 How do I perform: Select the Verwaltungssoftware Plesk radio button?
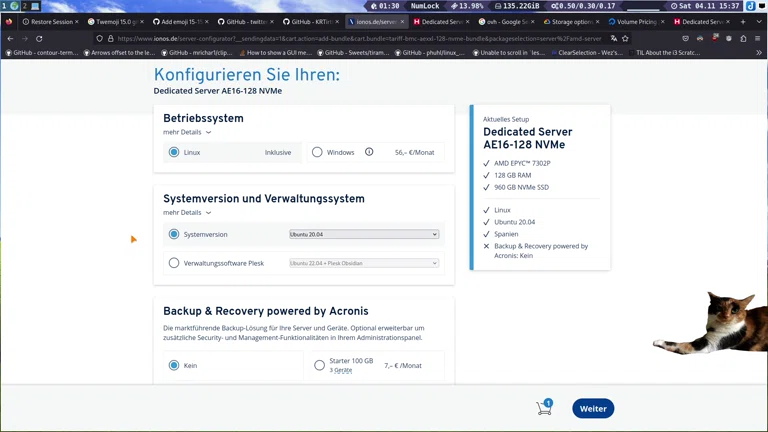pyautogui.click(x=174, y=263)
